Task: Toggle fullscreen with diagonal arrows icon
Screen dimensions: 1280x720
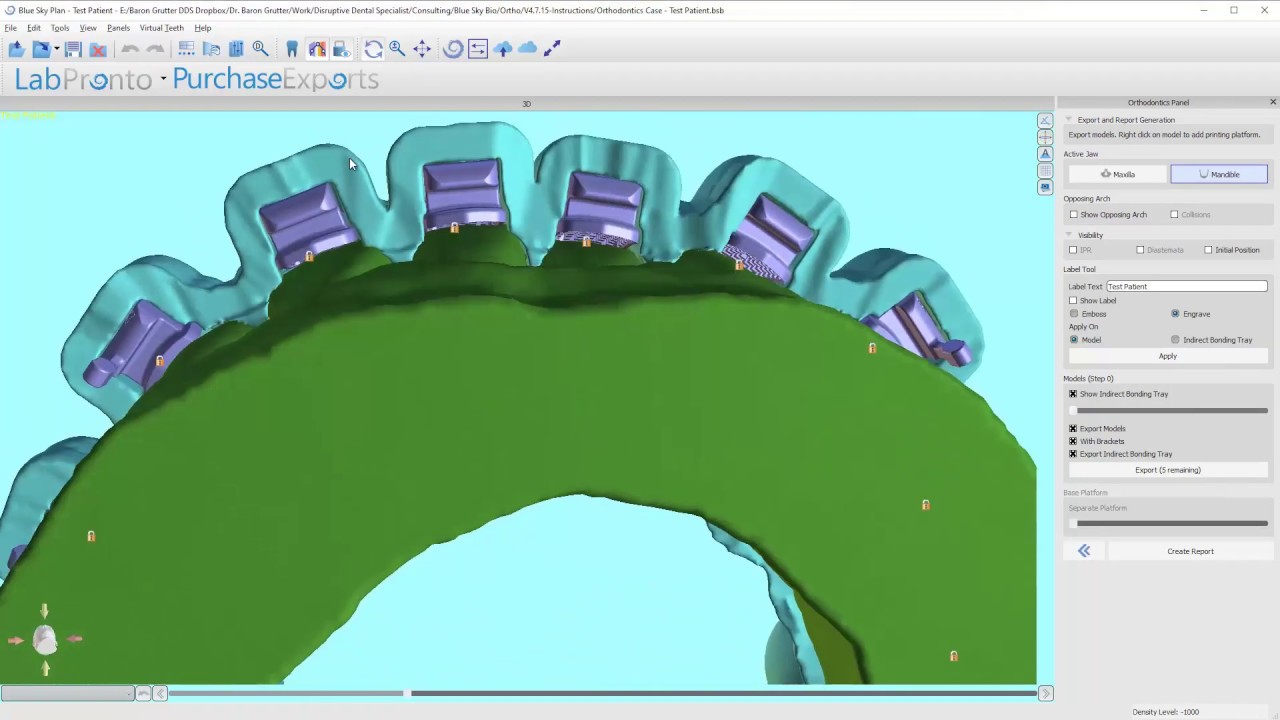Action: tap(552, 49)
